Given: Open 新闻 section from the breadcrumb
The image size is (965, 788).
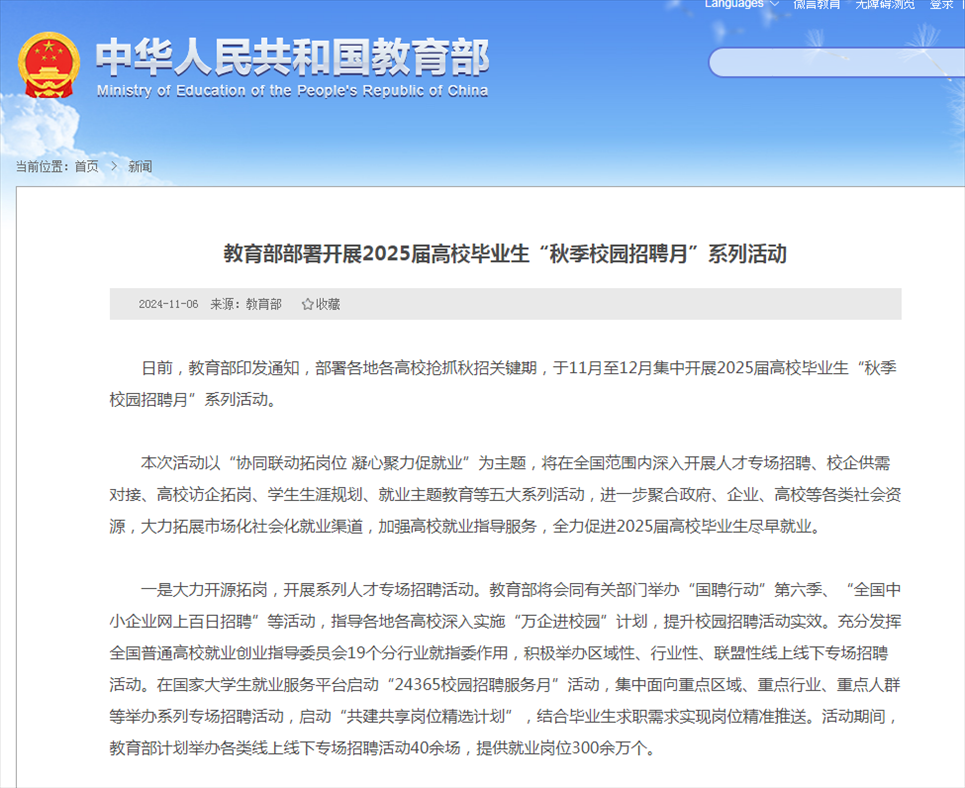Looking at the screenshot, I should click(x=140, y=167).
